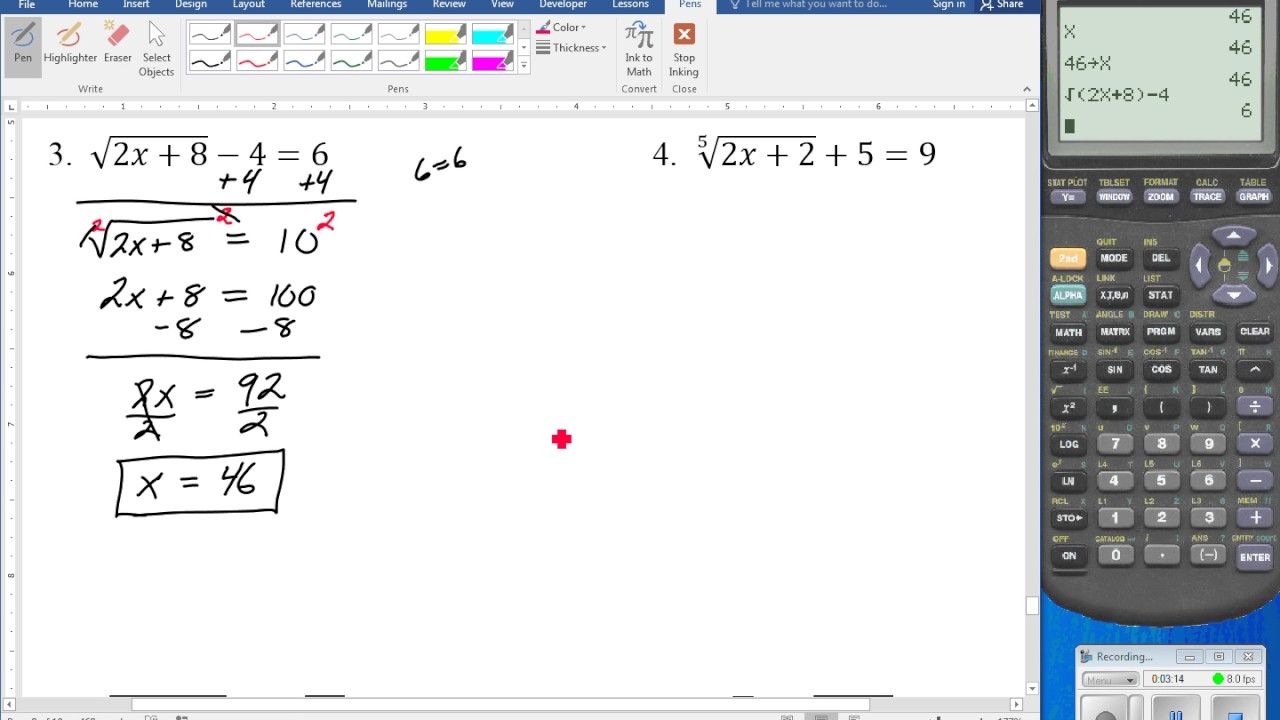Screen dimensions: 1280x720
Task: Select the Pen writing tool
Action: point(23,45)
